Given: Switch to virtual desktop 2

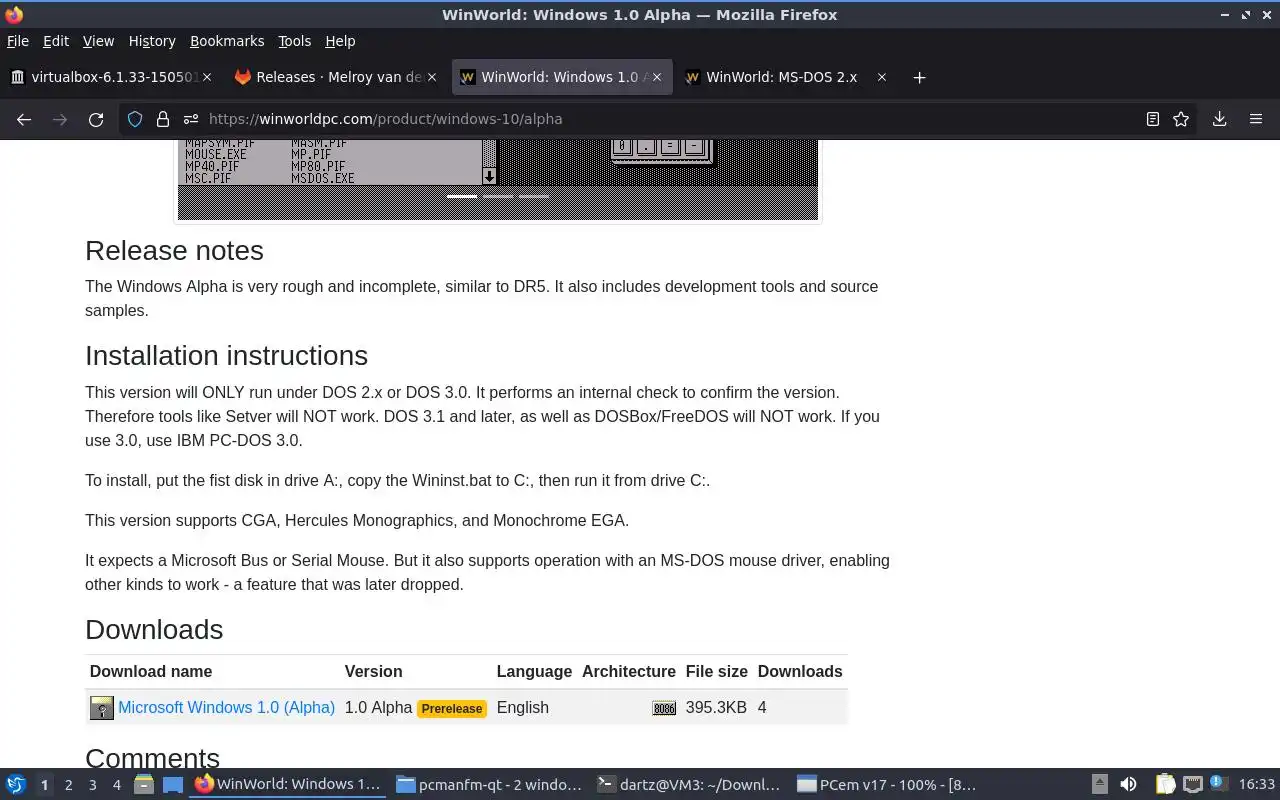Looking at the screenshot, I should click(68, 785).
